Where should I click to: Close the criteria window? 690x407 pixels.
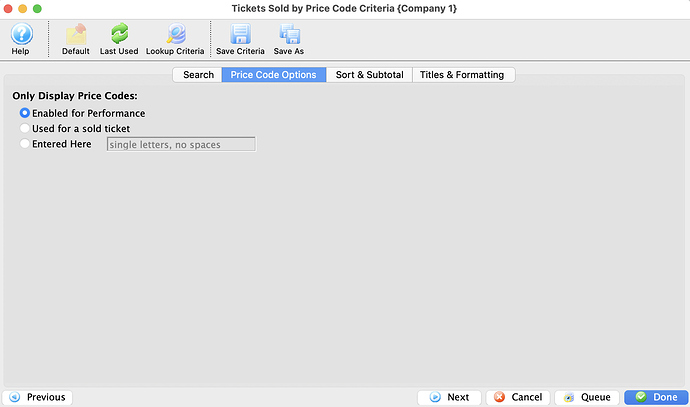[8, 8]
